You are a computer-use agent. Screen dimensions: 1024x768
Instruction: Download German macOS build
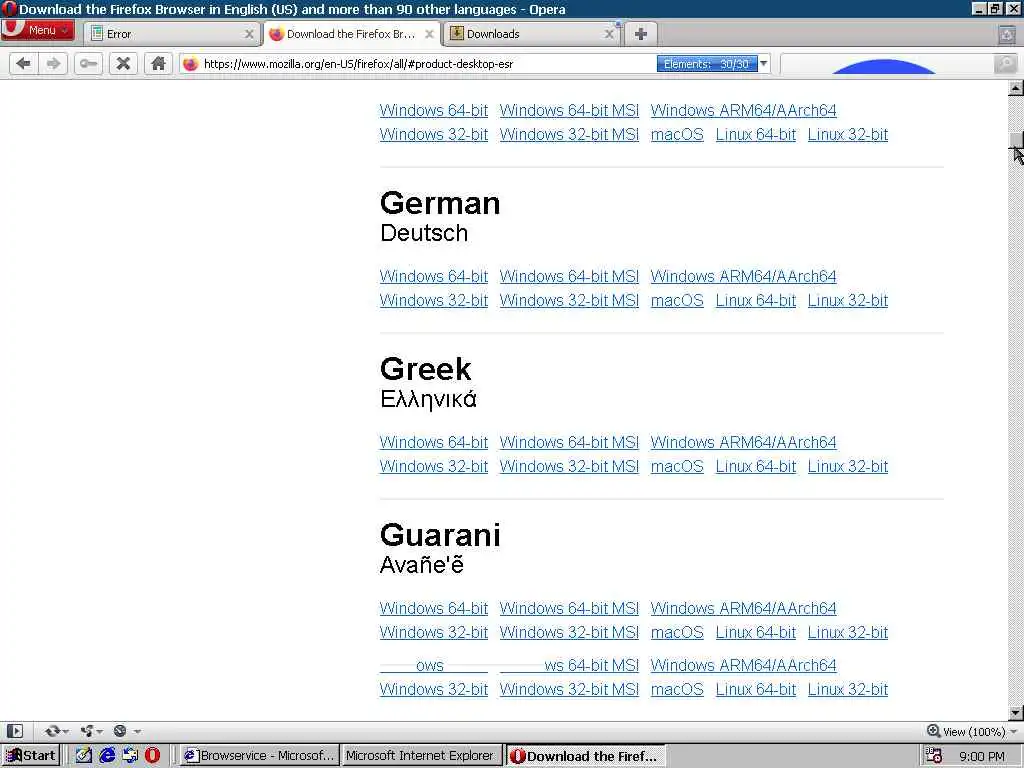[x=677, y=300]
